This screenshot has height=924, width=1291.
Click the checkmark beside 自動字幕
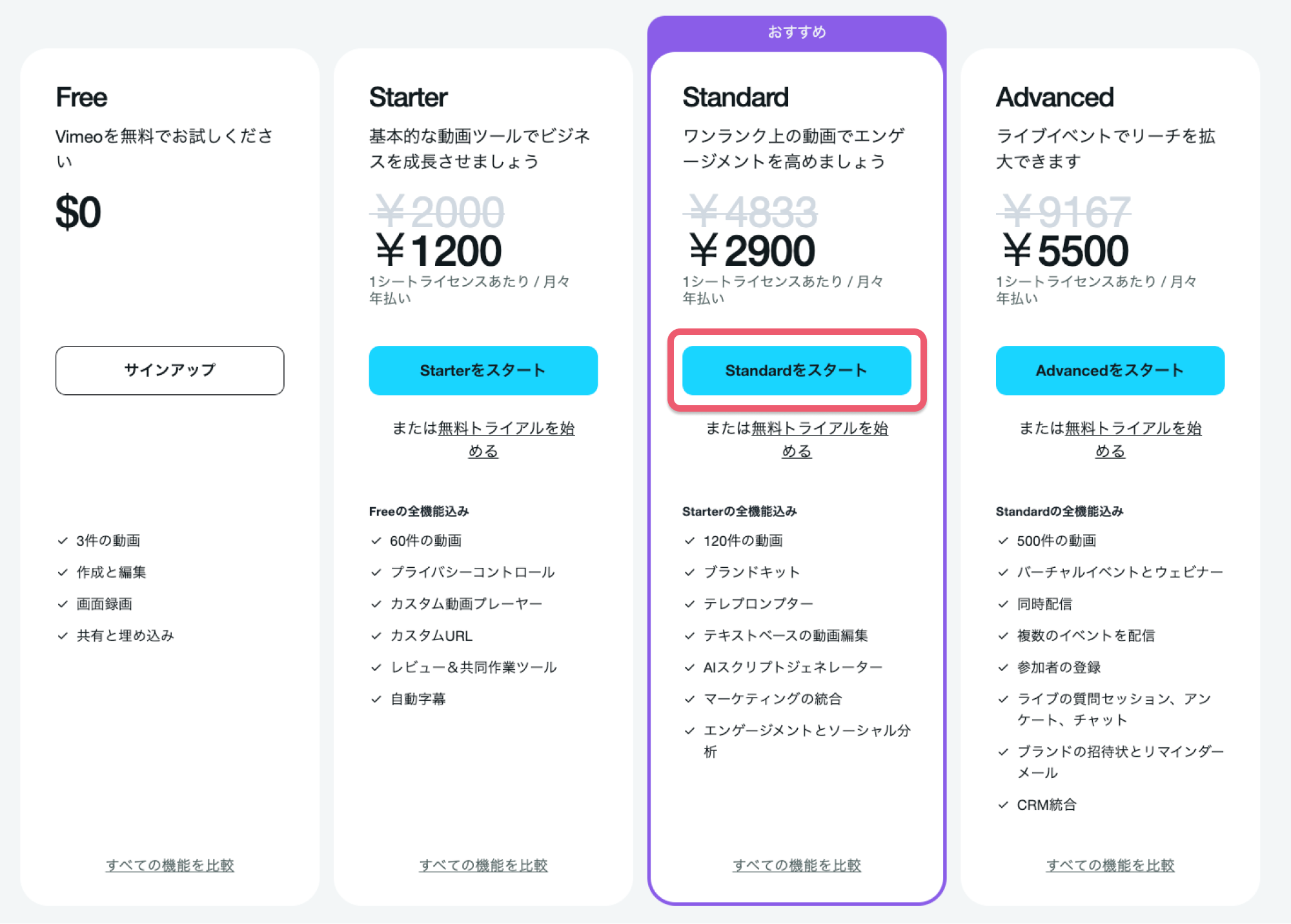[x=376, y=699]
